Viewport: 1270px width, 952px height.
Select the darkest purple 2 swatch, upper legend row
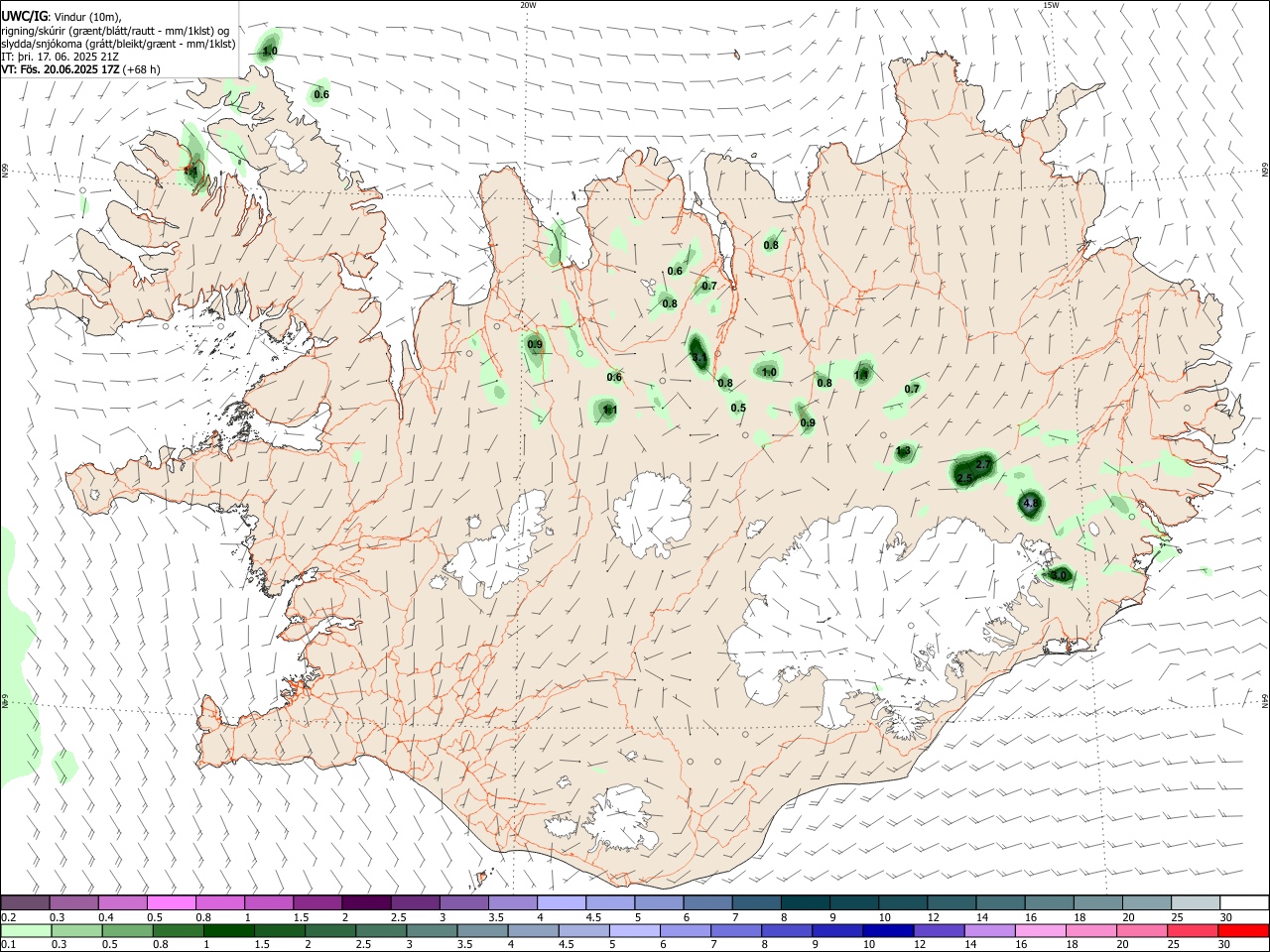click(x=365, y=903)
